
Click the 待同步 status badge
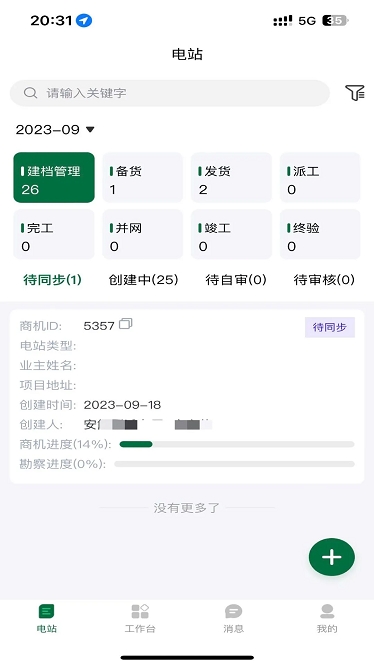click(x=330, y=327)
